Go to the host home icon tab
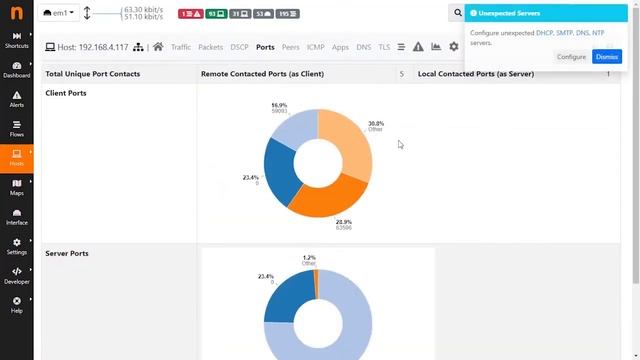Viewport: 640px width, 360px height. pos(158,47)
